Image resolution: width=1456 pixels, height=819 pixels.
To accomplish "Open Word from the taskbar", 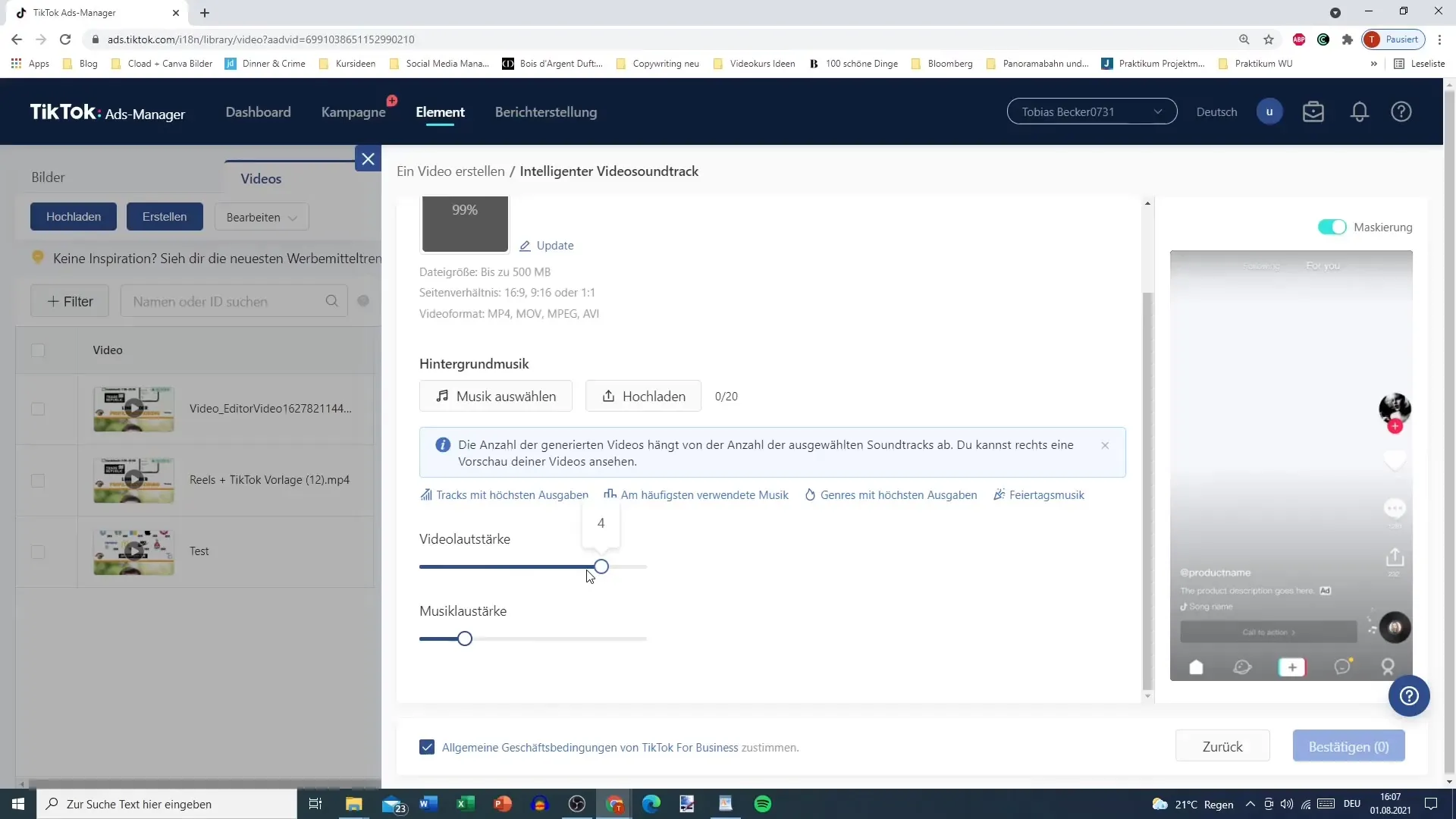I will click(428, 804).
